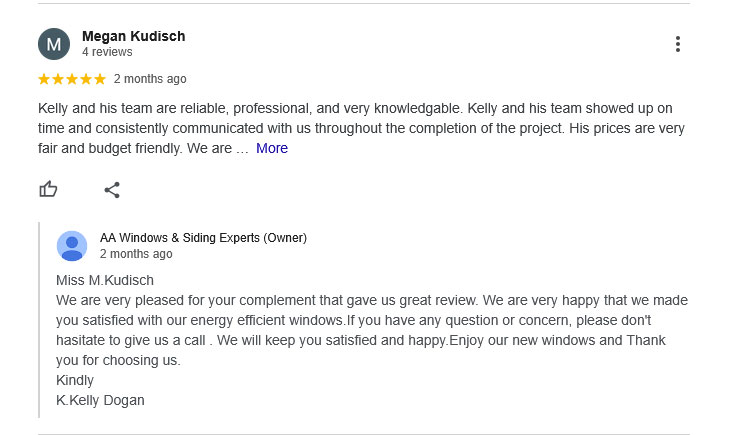Open Megan Kudisch's reviewer profile name
This screenshot has height=435, width=734.
(133, 36)
